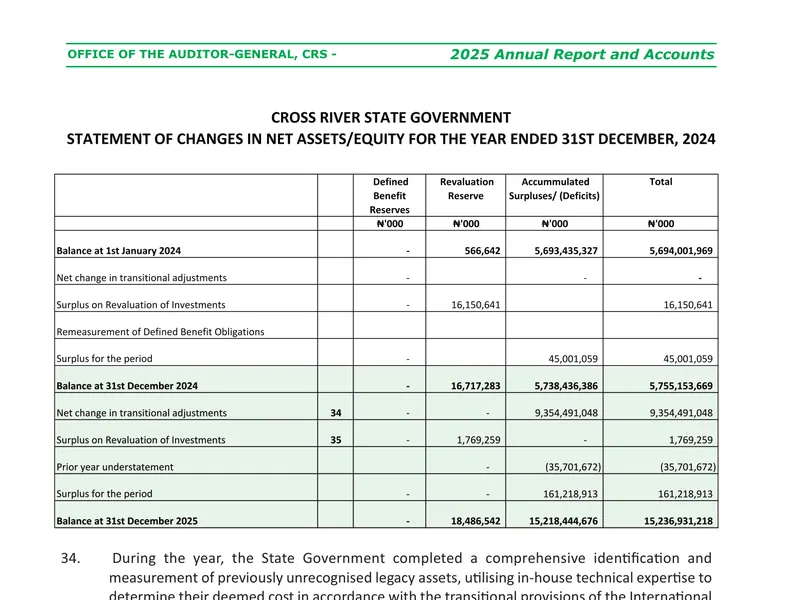Click the value 5,738,436,386
The image size is (800, 600).
(x=566, y=386)
